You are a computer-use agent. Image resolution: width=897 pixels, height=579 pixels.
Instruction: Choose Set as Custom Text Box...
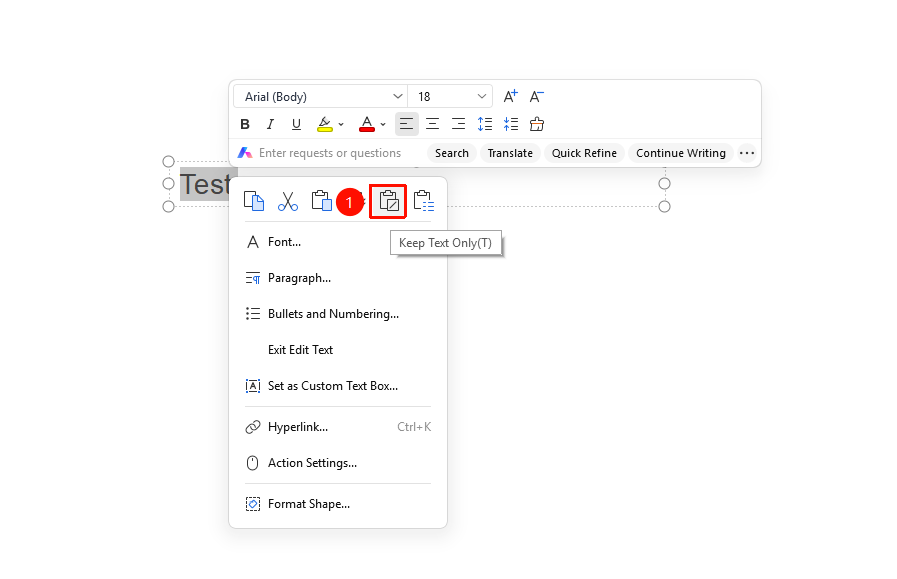[338, 386]
